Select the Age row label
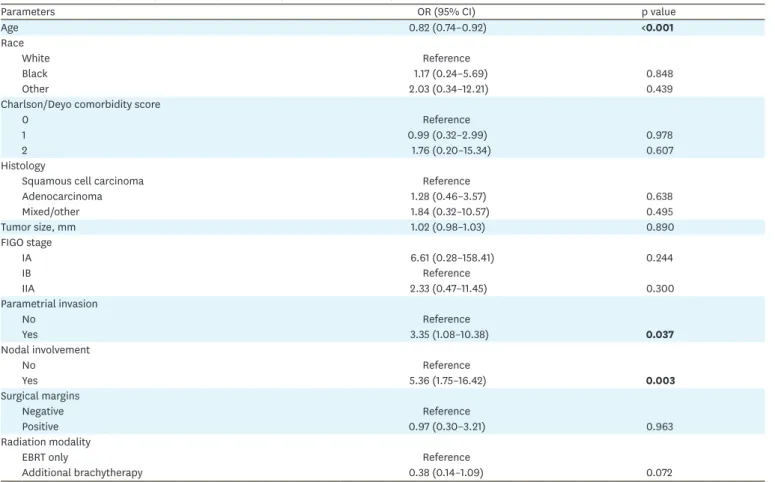Image resolution: width=775 pixels, height=482 pixels. tap(9, 28)
